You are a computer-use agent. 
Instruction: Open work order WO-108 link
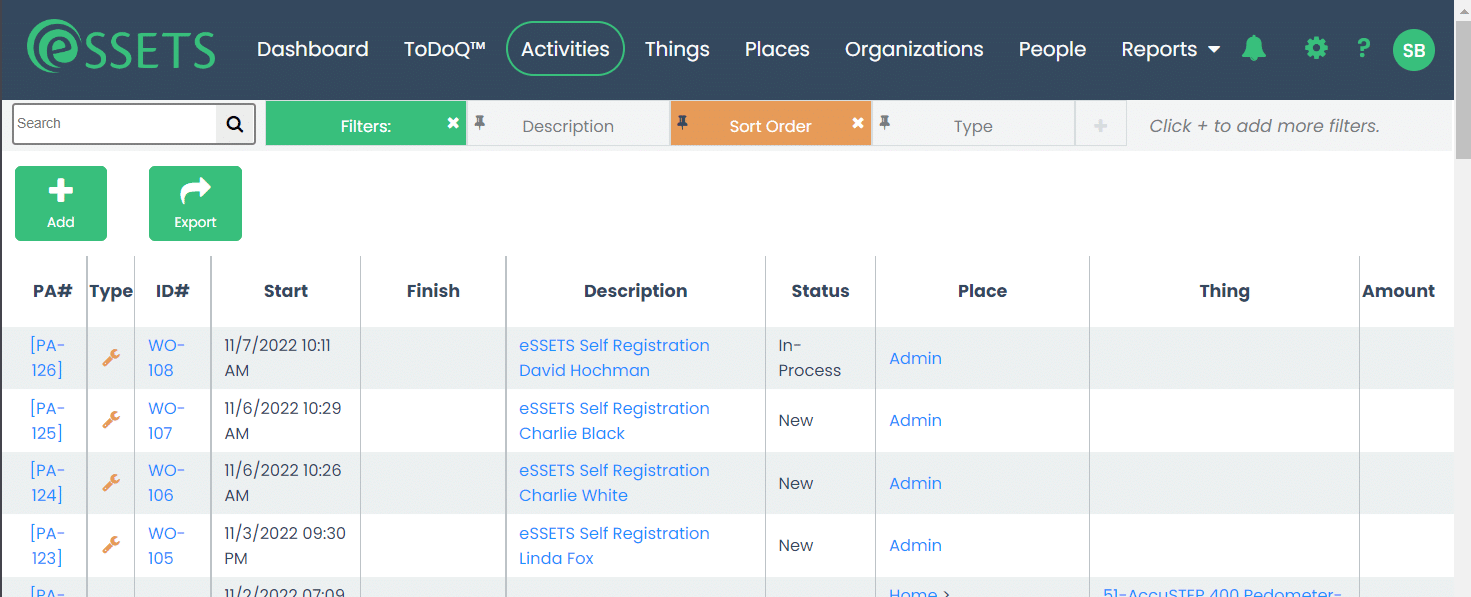click(166, 358)
